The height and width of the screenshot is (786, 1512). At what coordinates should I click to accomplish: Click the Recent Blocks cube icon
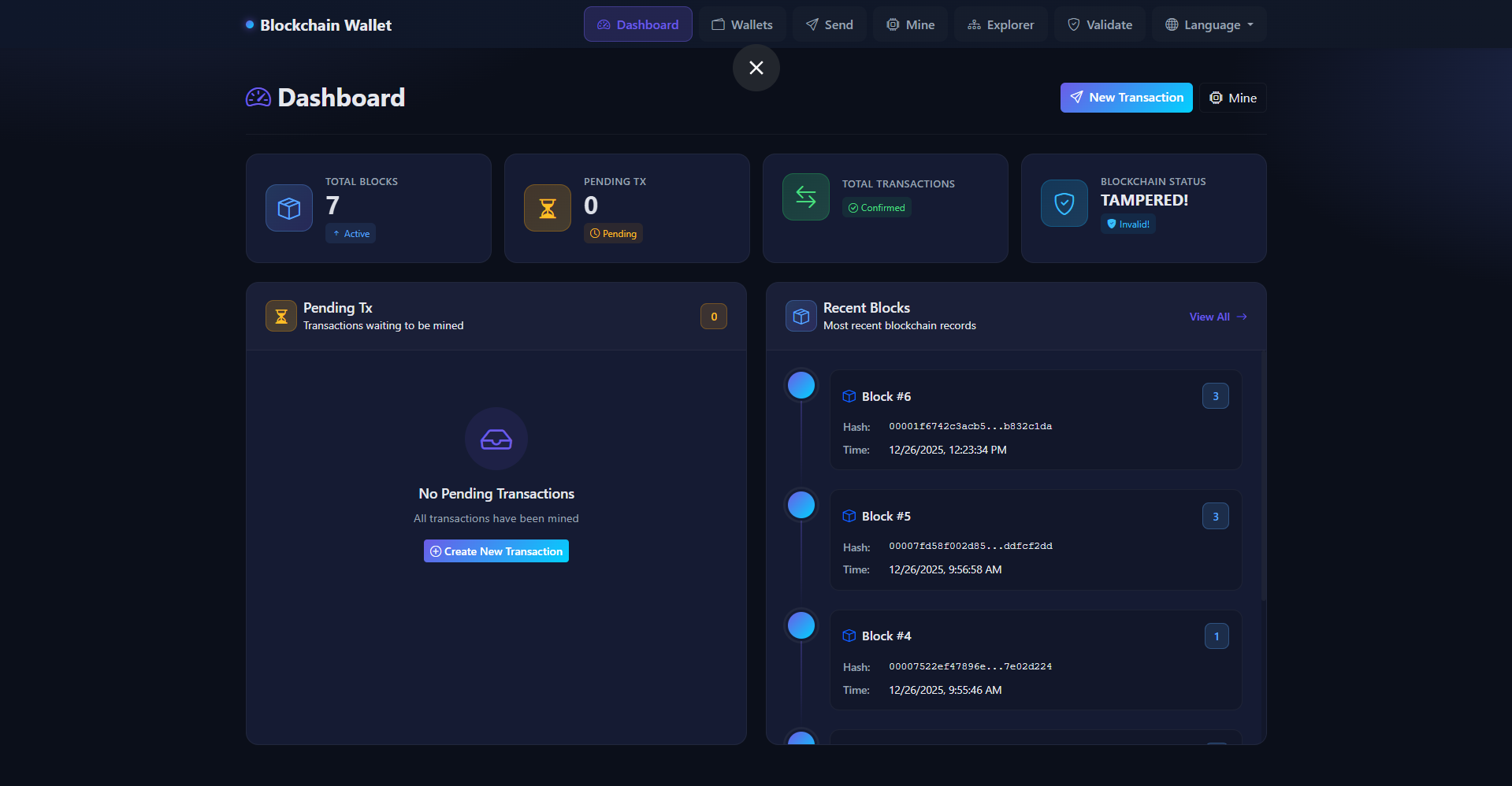point(801,316)
